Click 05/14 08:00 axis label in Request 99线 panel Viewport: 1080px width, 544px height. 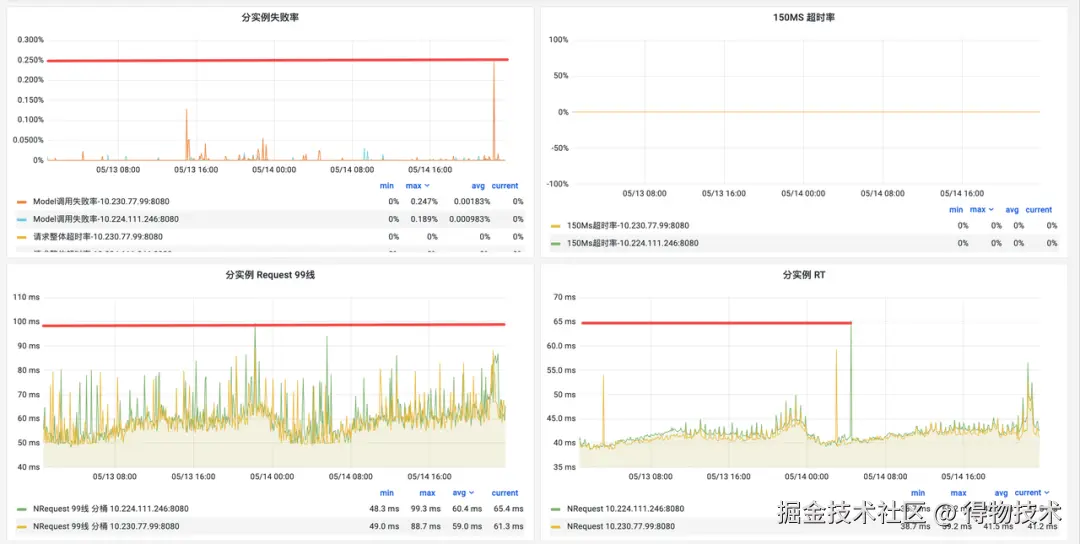(x=352, y=476)
